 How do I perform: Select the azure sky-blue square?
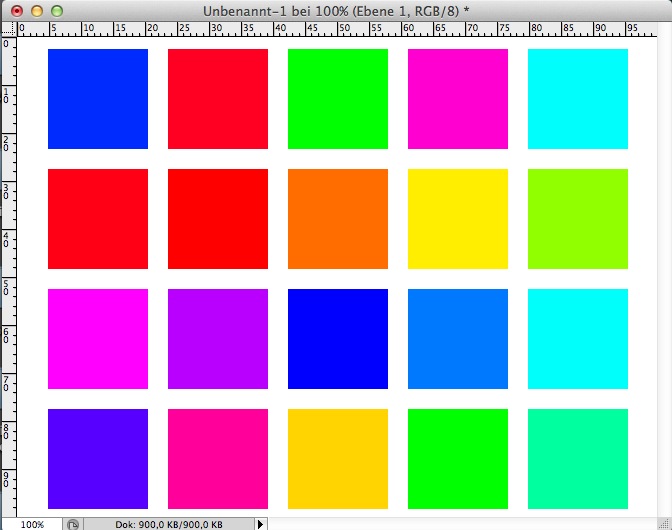coord(457,339)
